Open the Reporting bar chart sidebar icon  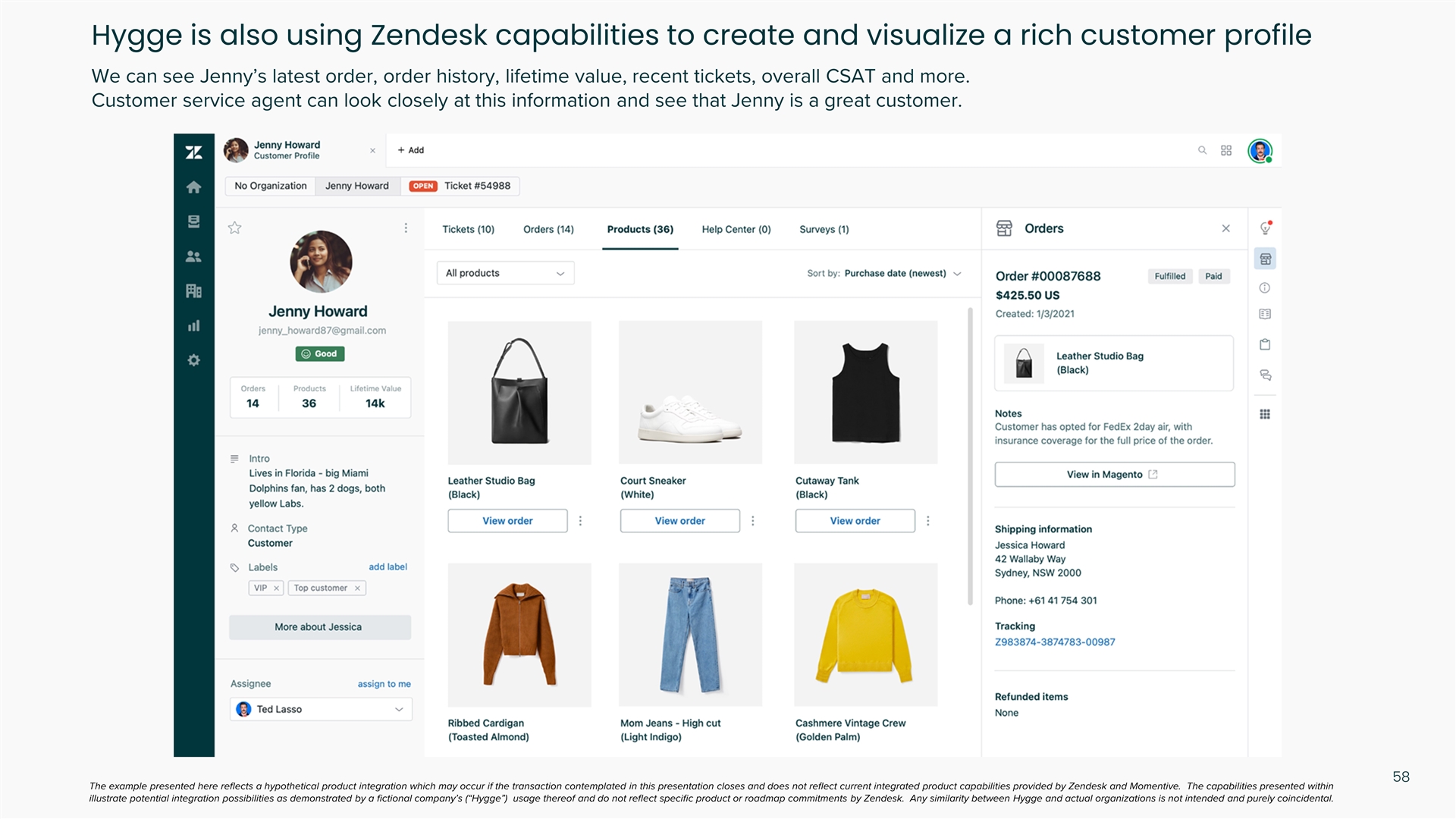(x=194, y=326)
